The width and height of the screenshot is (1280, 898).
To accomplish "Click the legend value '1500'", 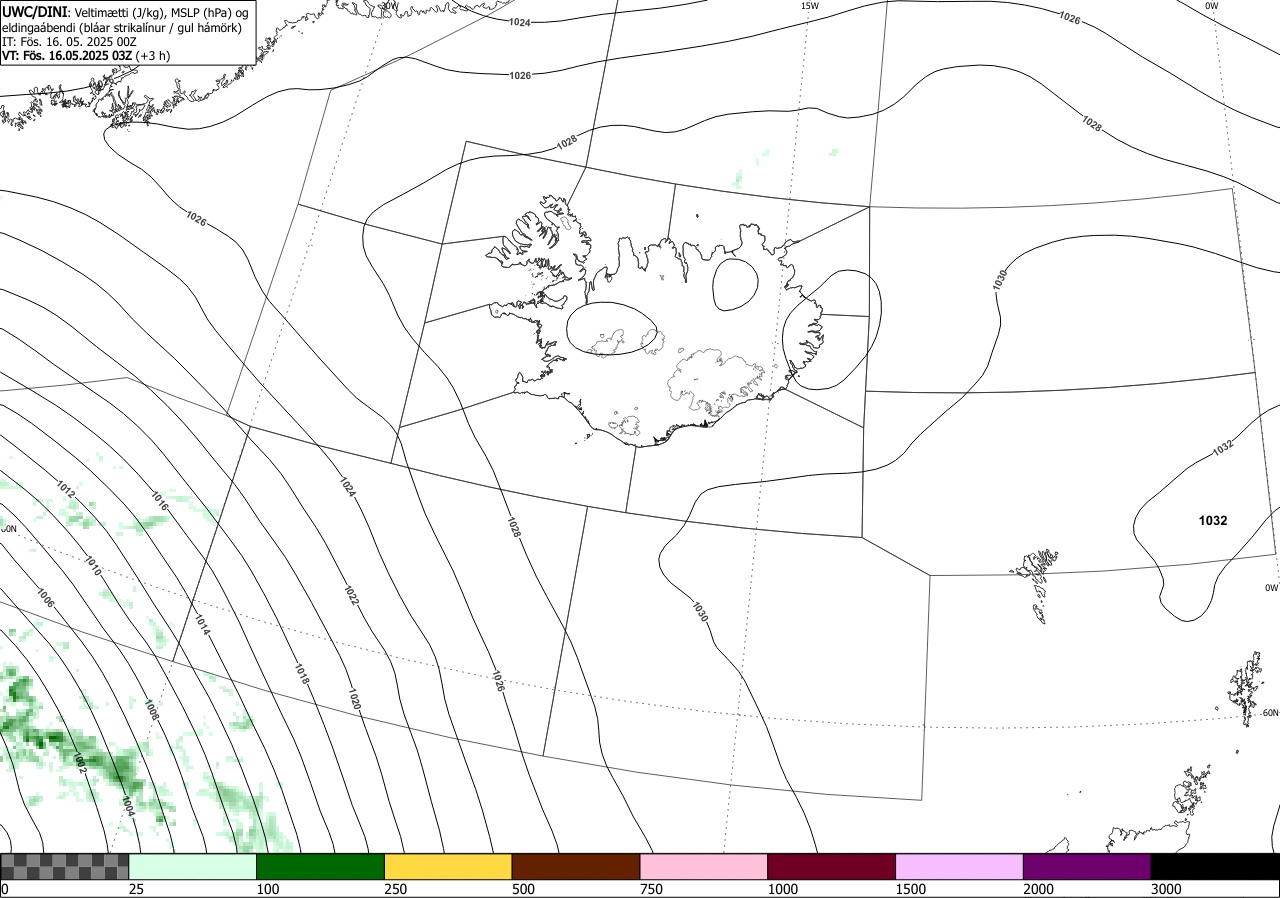I will pos(910,889).
